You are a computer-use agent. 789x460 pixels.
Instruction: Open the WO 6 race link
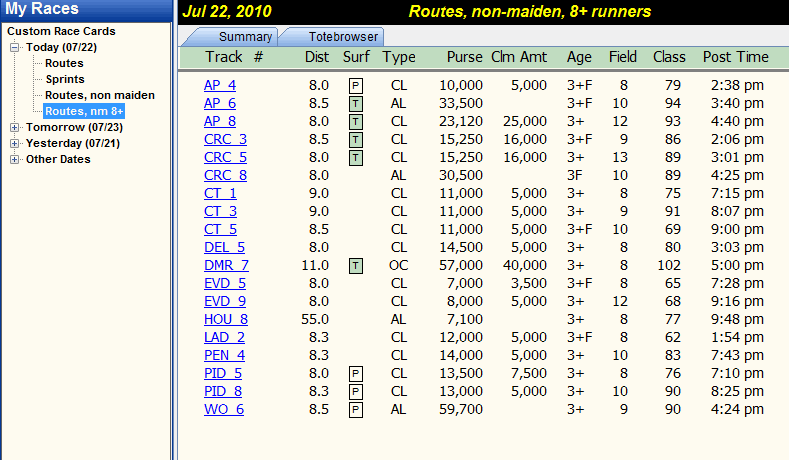pos(224,410)
